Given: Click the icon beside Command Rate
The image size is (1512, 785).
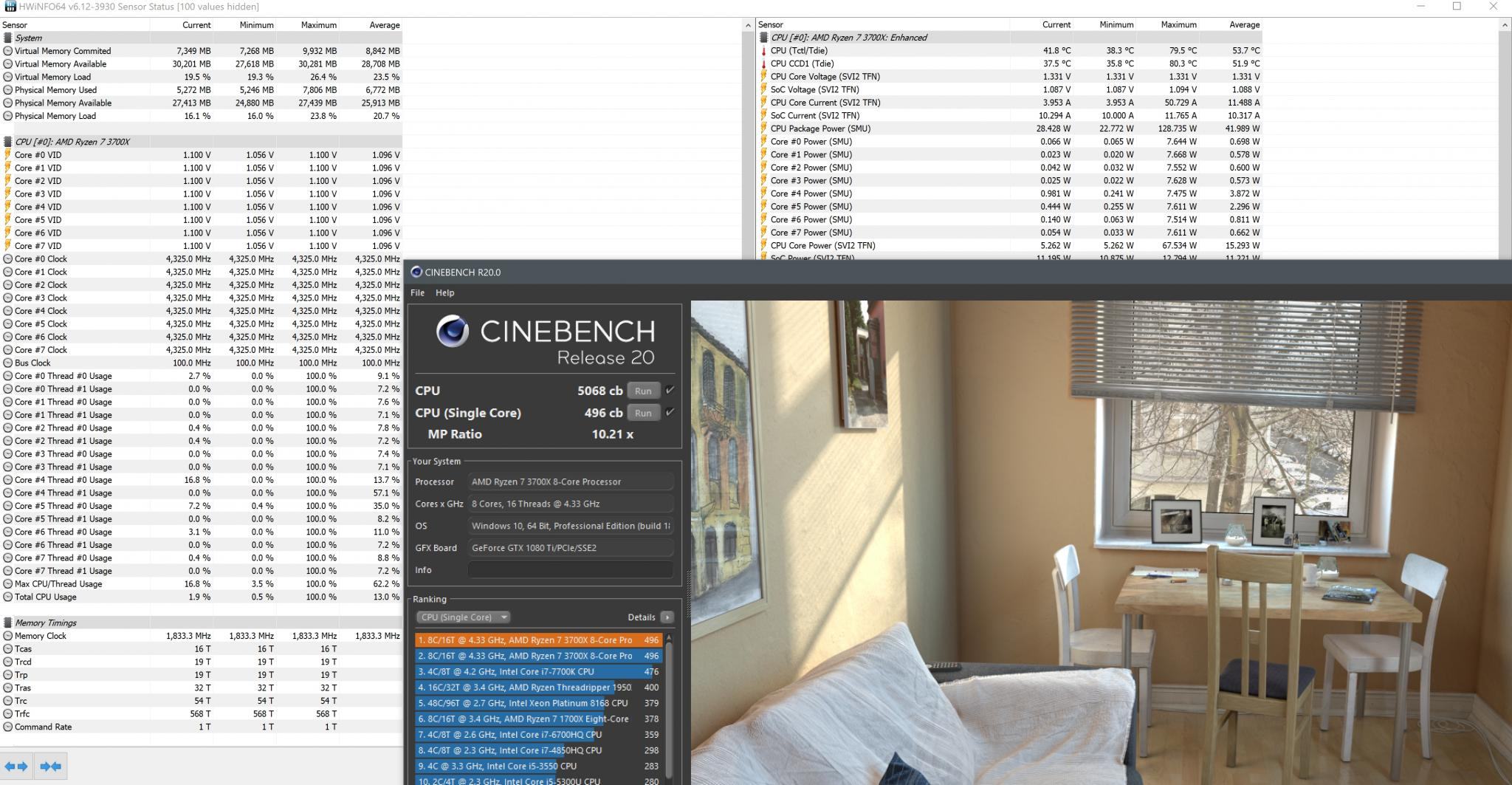Looking at the screenshot, I should pyautogui.click(x=7, y=727).
